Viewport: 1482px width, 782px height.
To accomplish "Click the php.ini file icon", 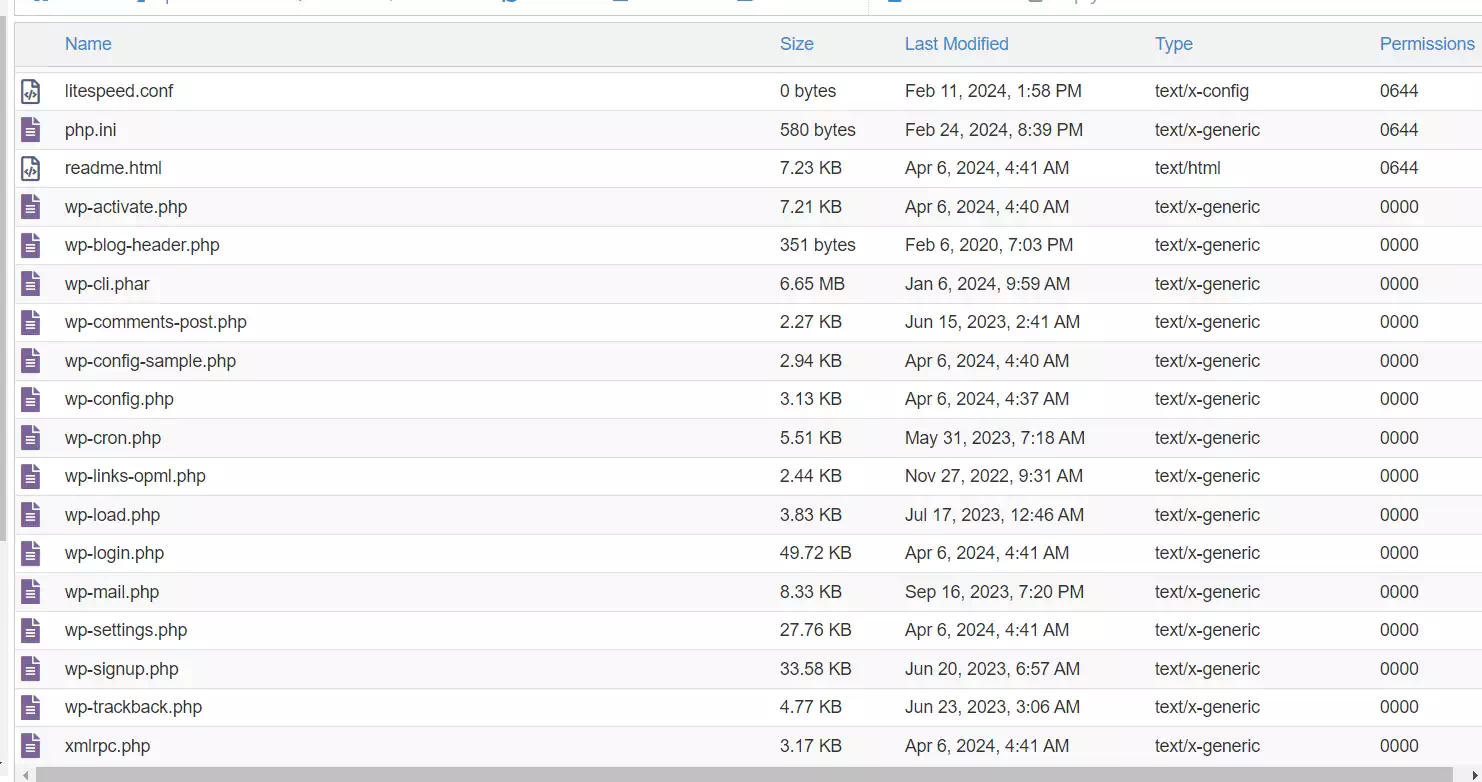I will (31, 130).
